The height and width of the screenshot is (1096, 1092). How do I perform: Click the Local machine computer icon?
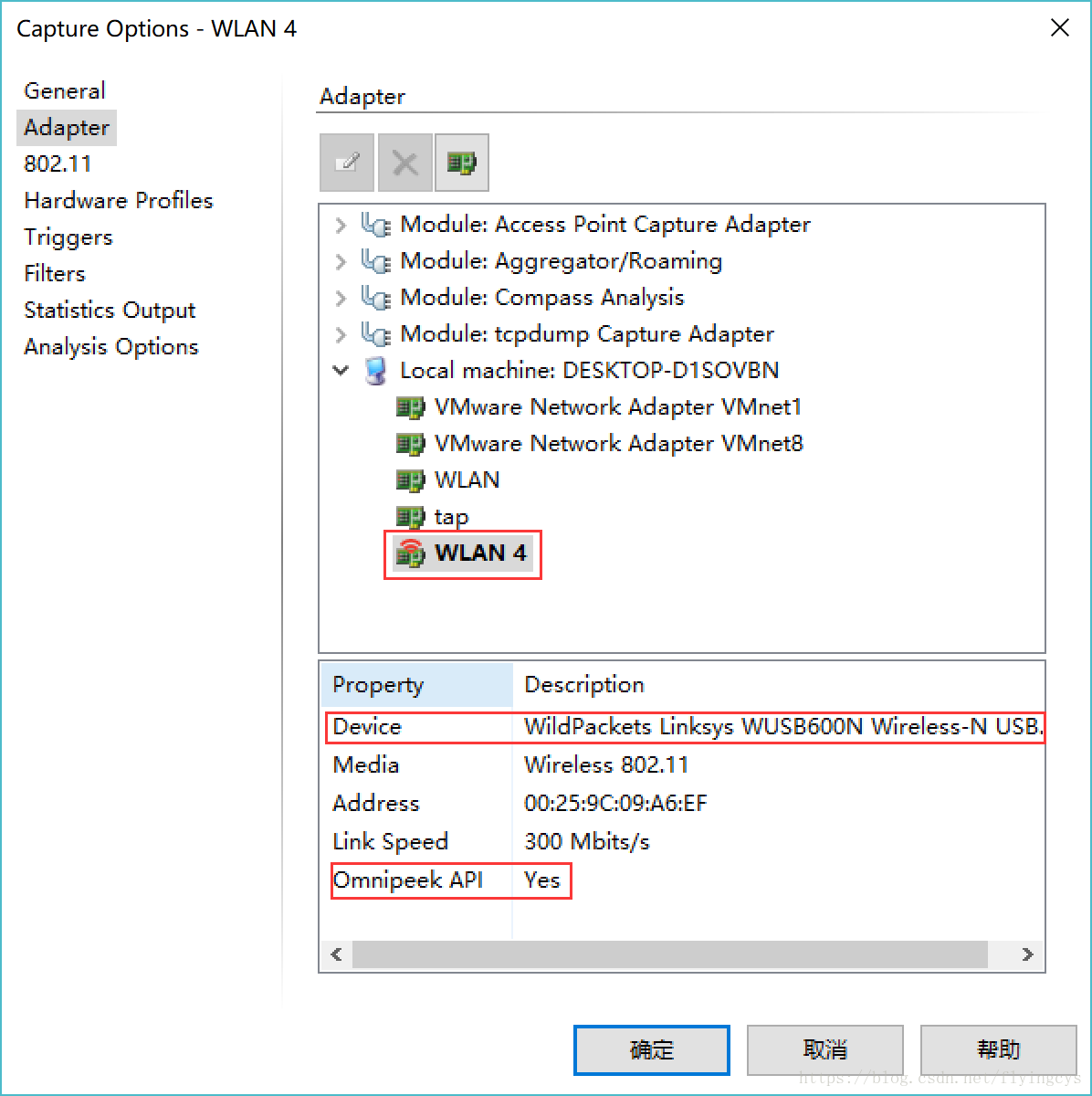375,371
